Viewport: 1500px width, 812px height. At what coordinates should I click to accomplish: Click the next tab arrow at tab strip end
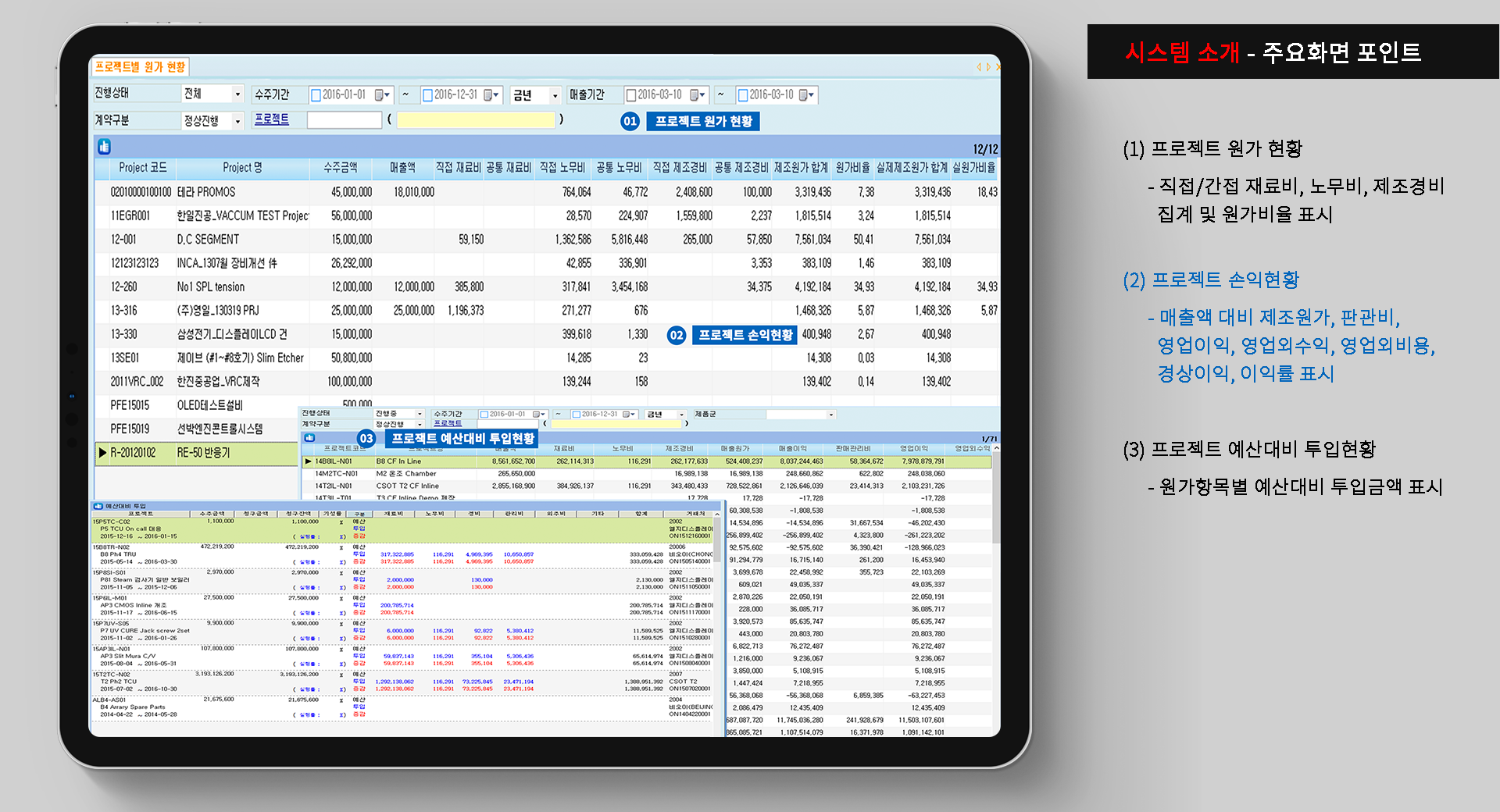click(x=988, y=67)
